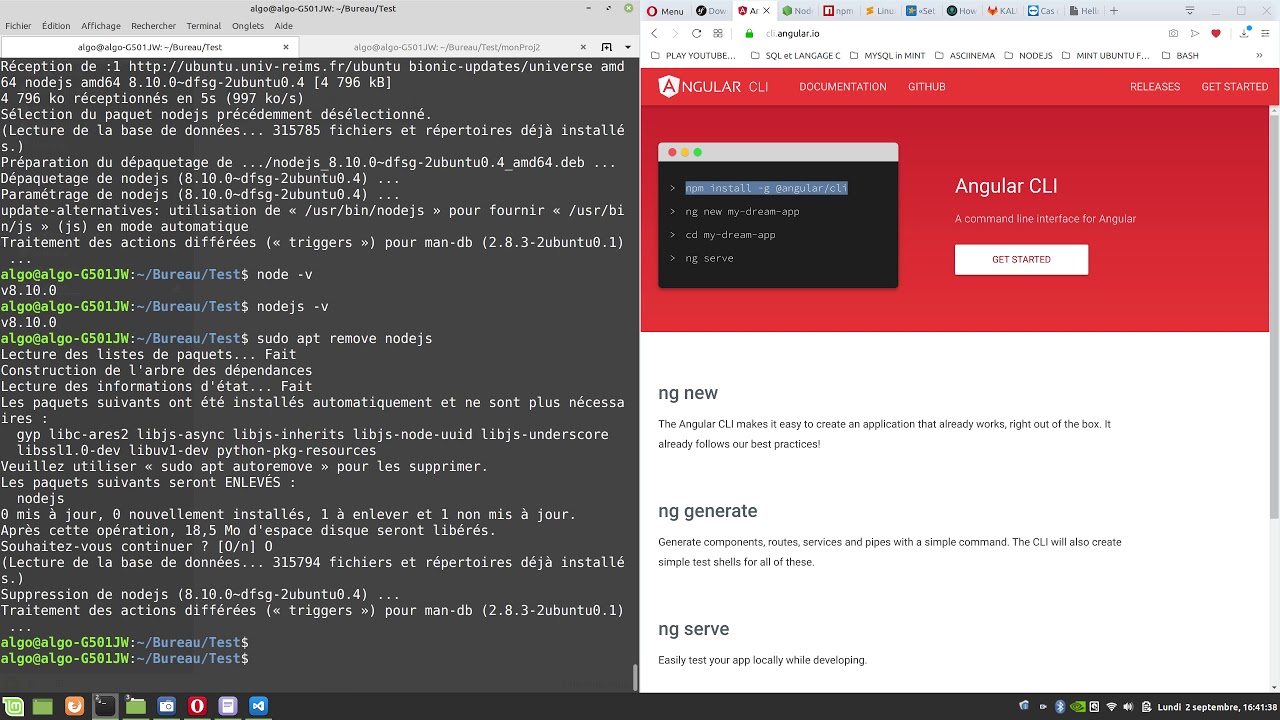Open Visual Studio Code from taskbar
The width and height of the screenshot is (1280, 720).
[x=258, y=706]
